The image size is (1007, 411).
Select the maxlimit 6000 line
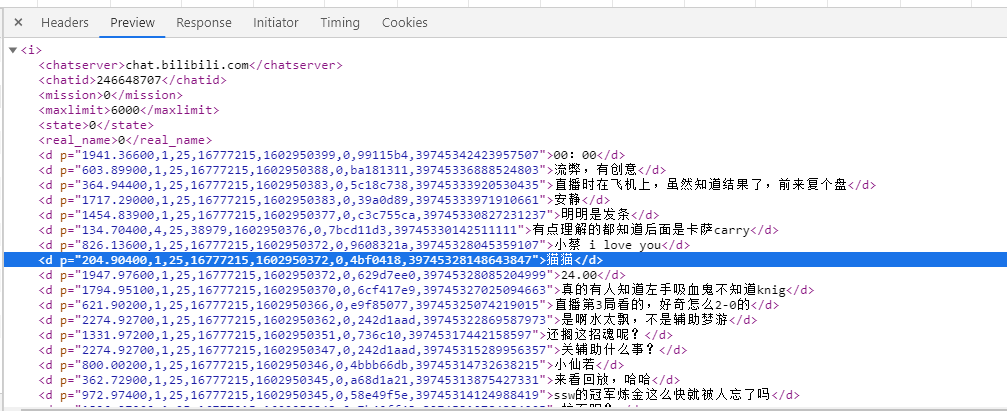(x=128, y=110)
